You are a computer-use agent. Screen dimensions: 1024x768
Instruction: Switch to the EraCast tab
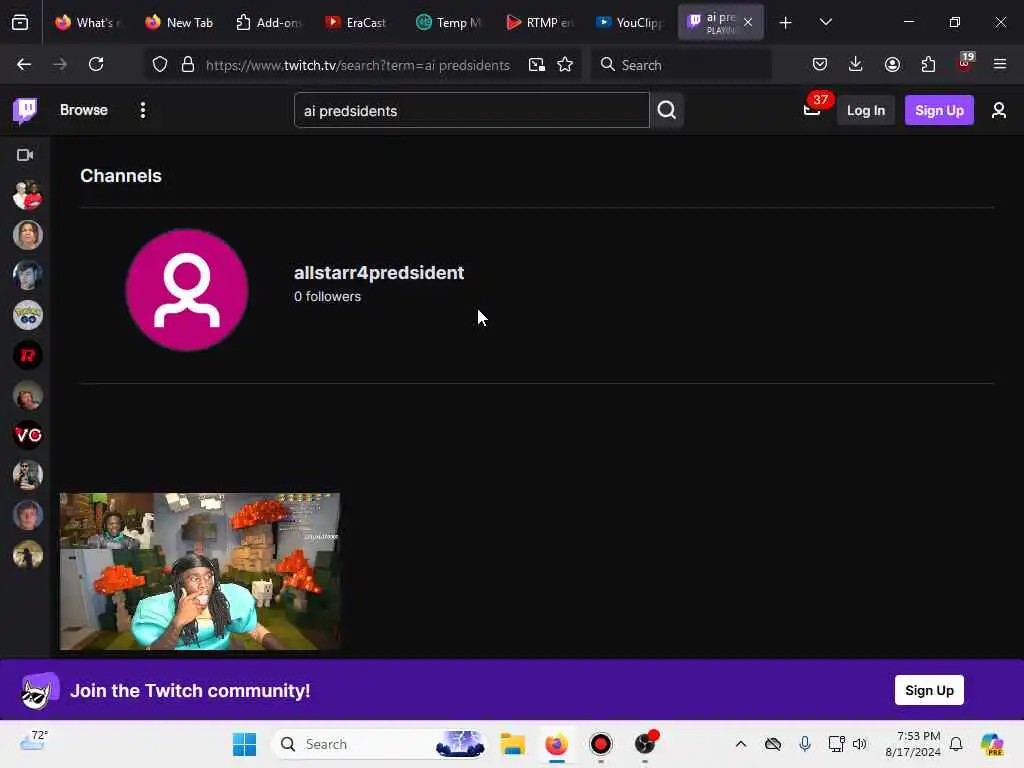tap(357, 23)
